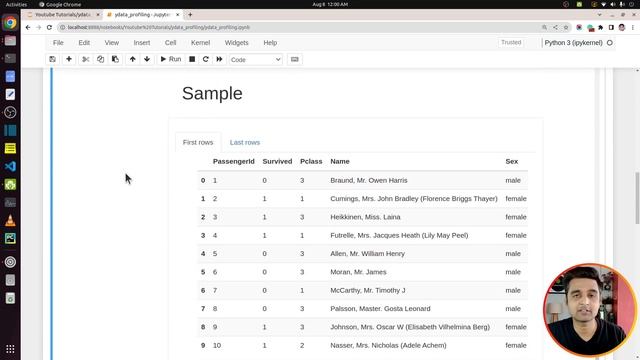Insert cell below with plus icon

point(69,59)
